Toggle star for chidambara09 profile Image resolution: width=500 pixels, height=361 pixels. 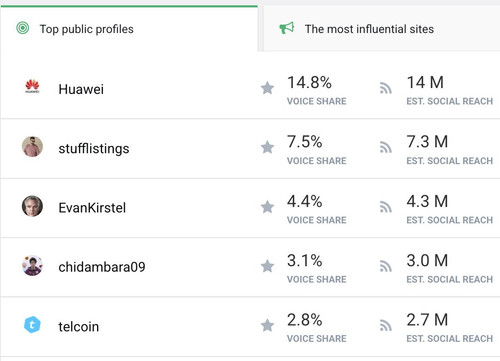point(267,266)
